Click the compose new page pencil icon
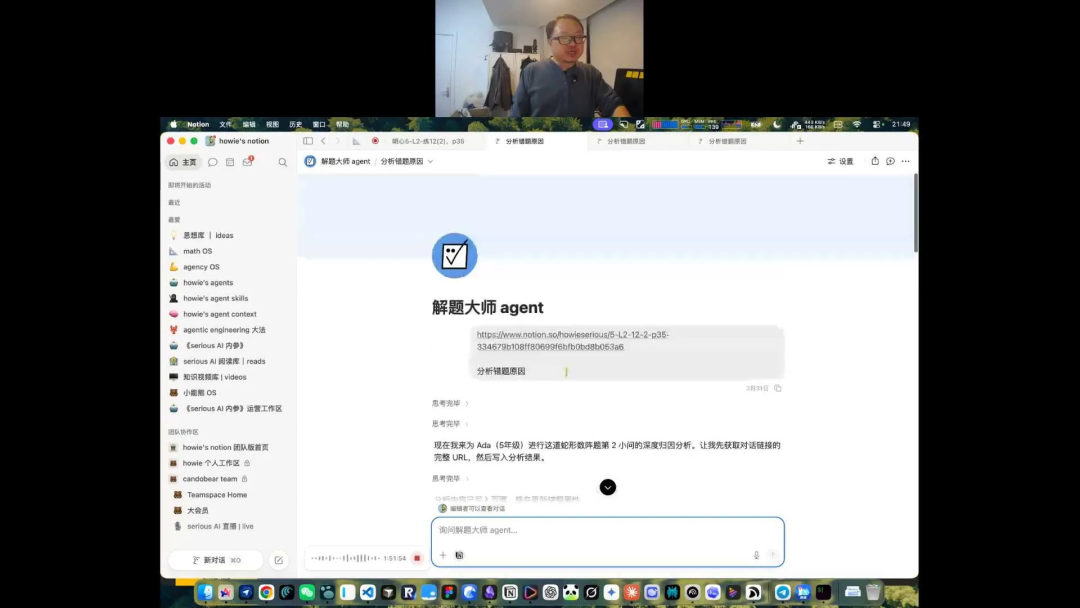 coord(279,560)
